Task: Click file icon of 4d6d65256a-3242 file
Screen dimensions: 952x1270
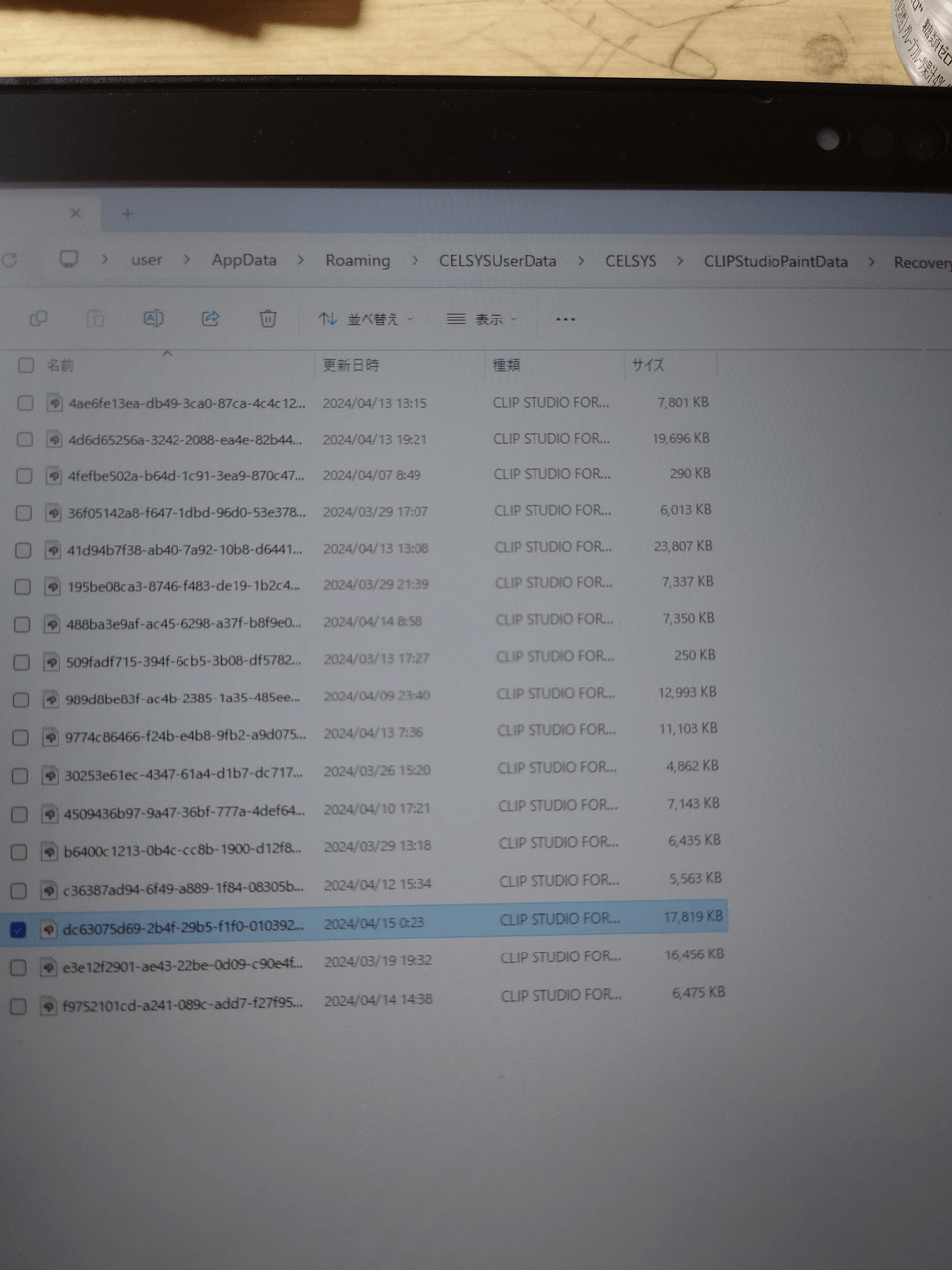Action: (55, 440)
